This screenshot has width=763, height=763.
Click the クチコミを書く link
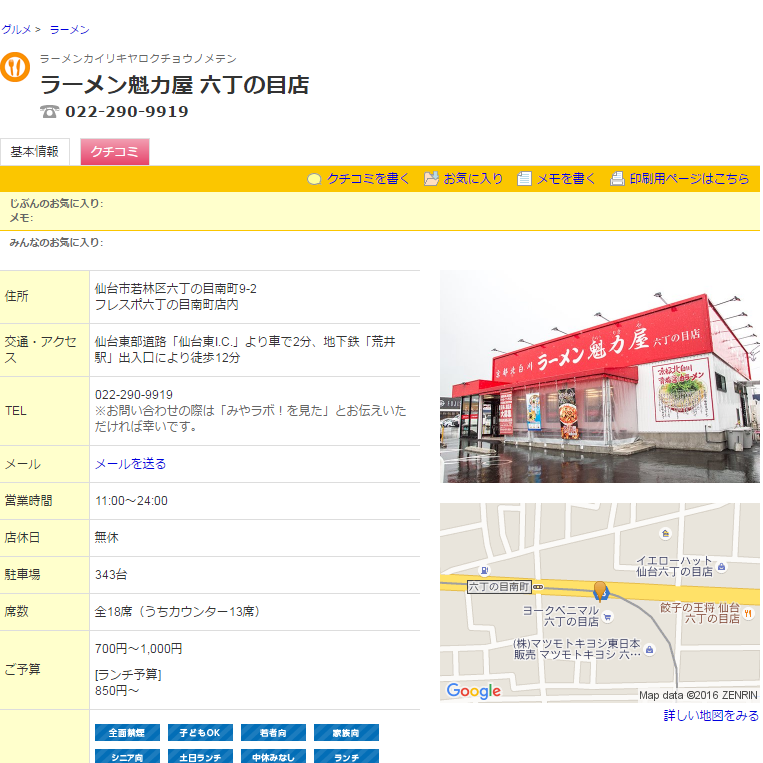point(368,179)
